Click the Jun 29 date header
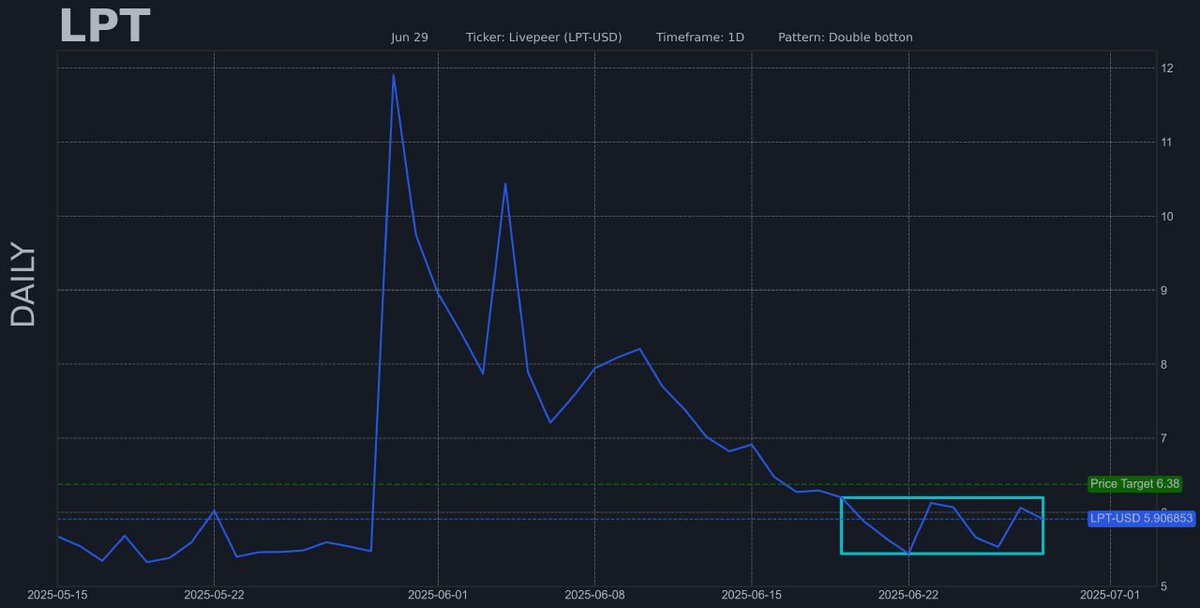The image size is (1200, 608). (409, 37)
